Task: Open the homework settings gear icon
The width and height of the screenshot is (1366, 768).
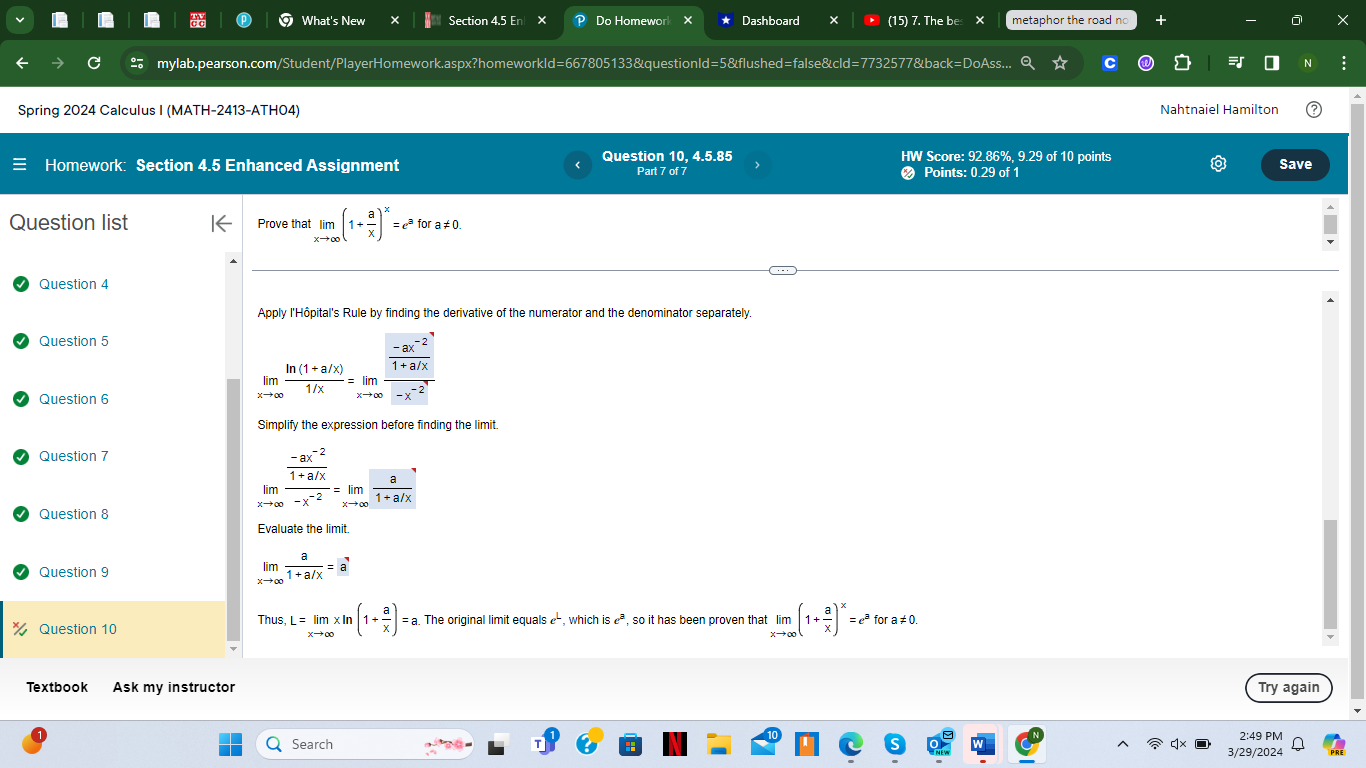Action: pyautogui.click(x=1218, y=164)
